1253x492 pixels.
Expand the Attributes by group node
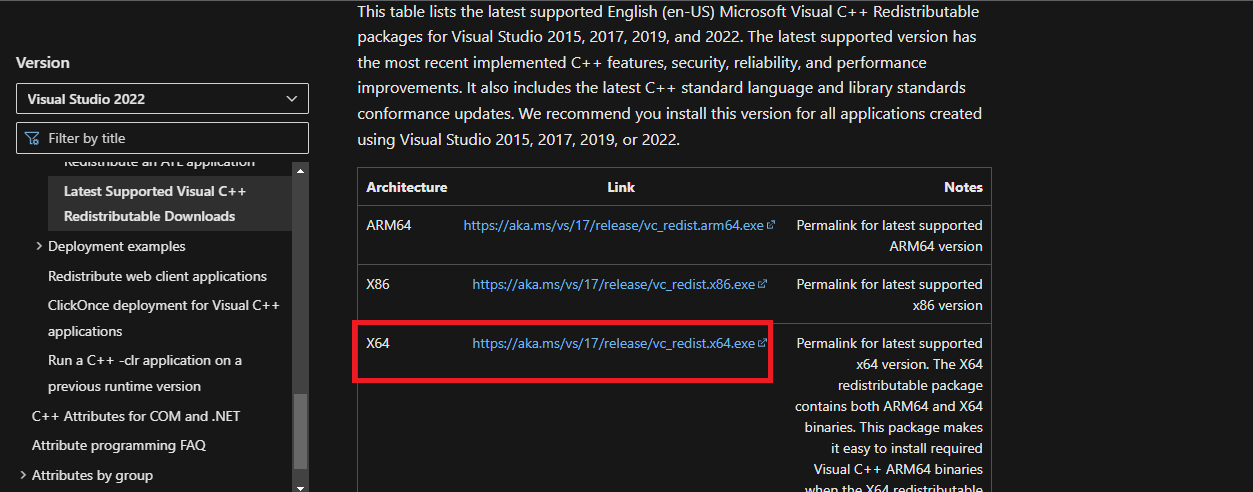(x=23, y=475)
